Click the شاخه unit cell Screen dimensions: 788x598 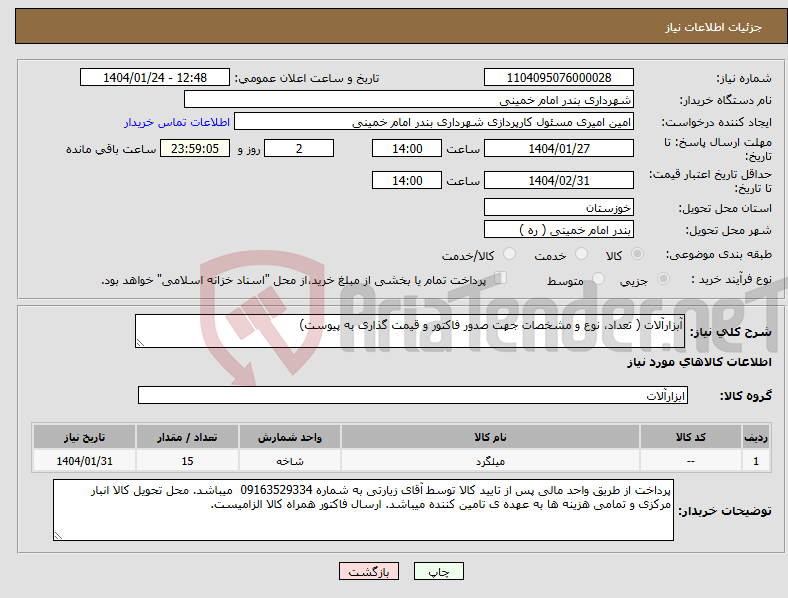290,461
